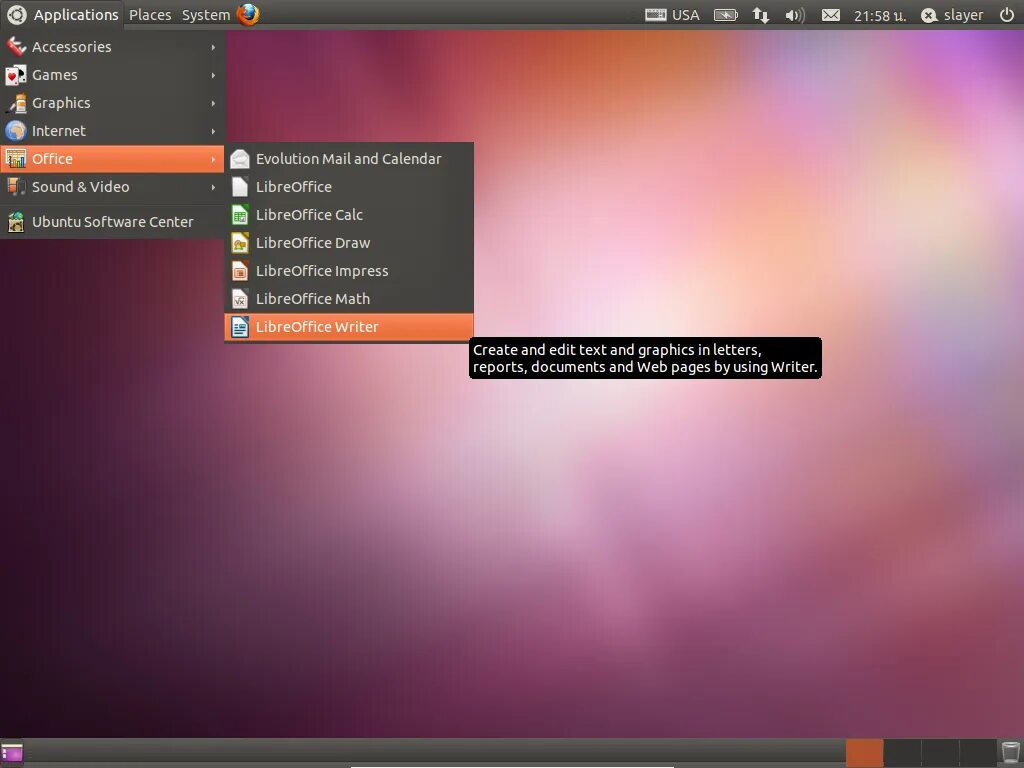Open the Ubuntu Software Center label
Image resolution: width=1024 pixels, height=768 pixels.
point(112,222)
